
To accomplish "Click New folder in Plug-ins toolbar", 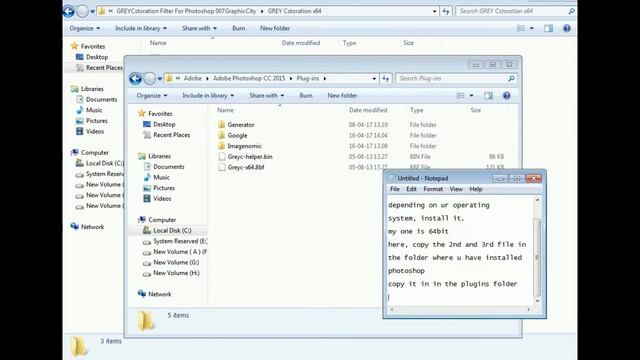I will [342, 96].
